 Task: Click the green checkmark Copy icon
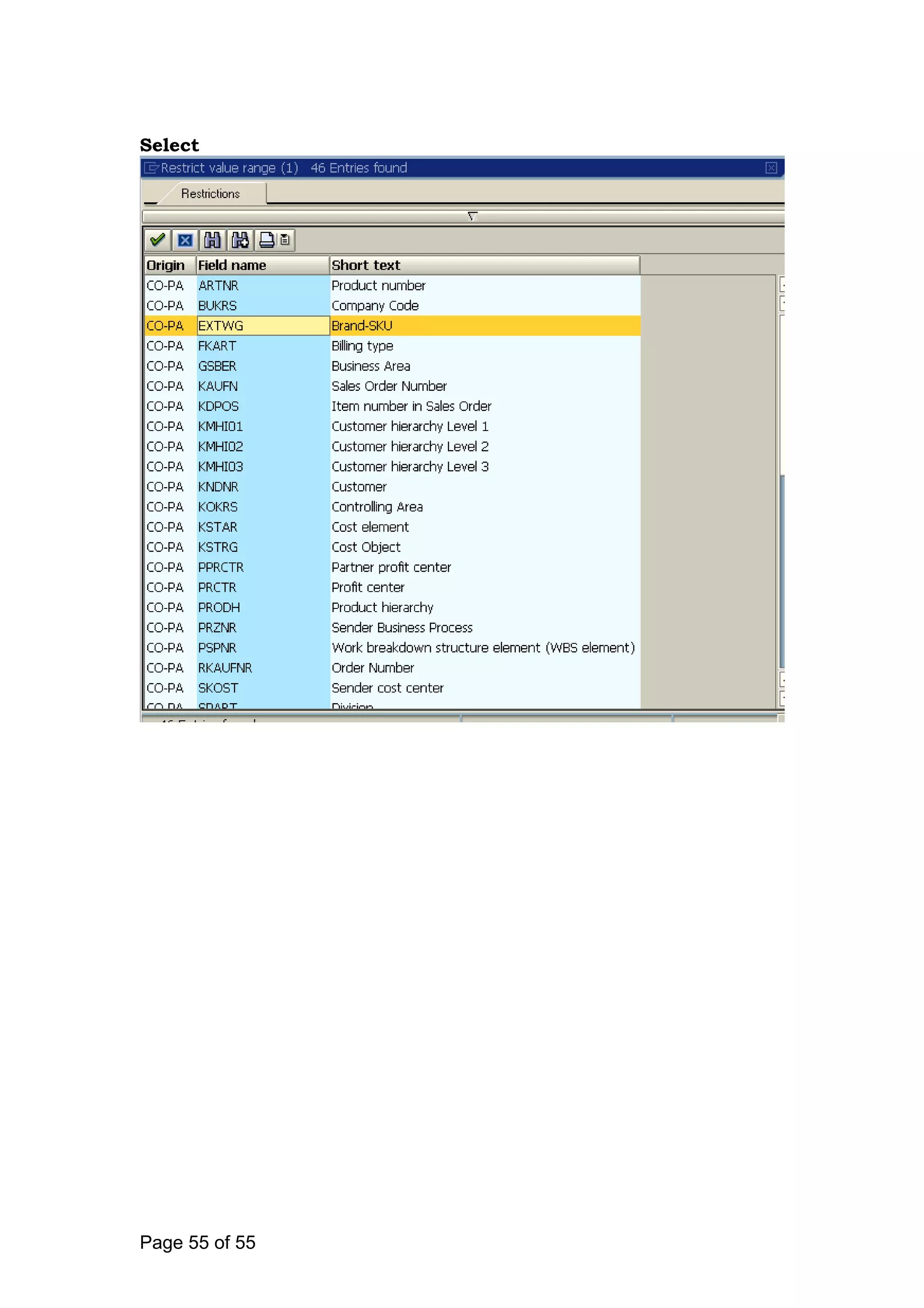157,240
